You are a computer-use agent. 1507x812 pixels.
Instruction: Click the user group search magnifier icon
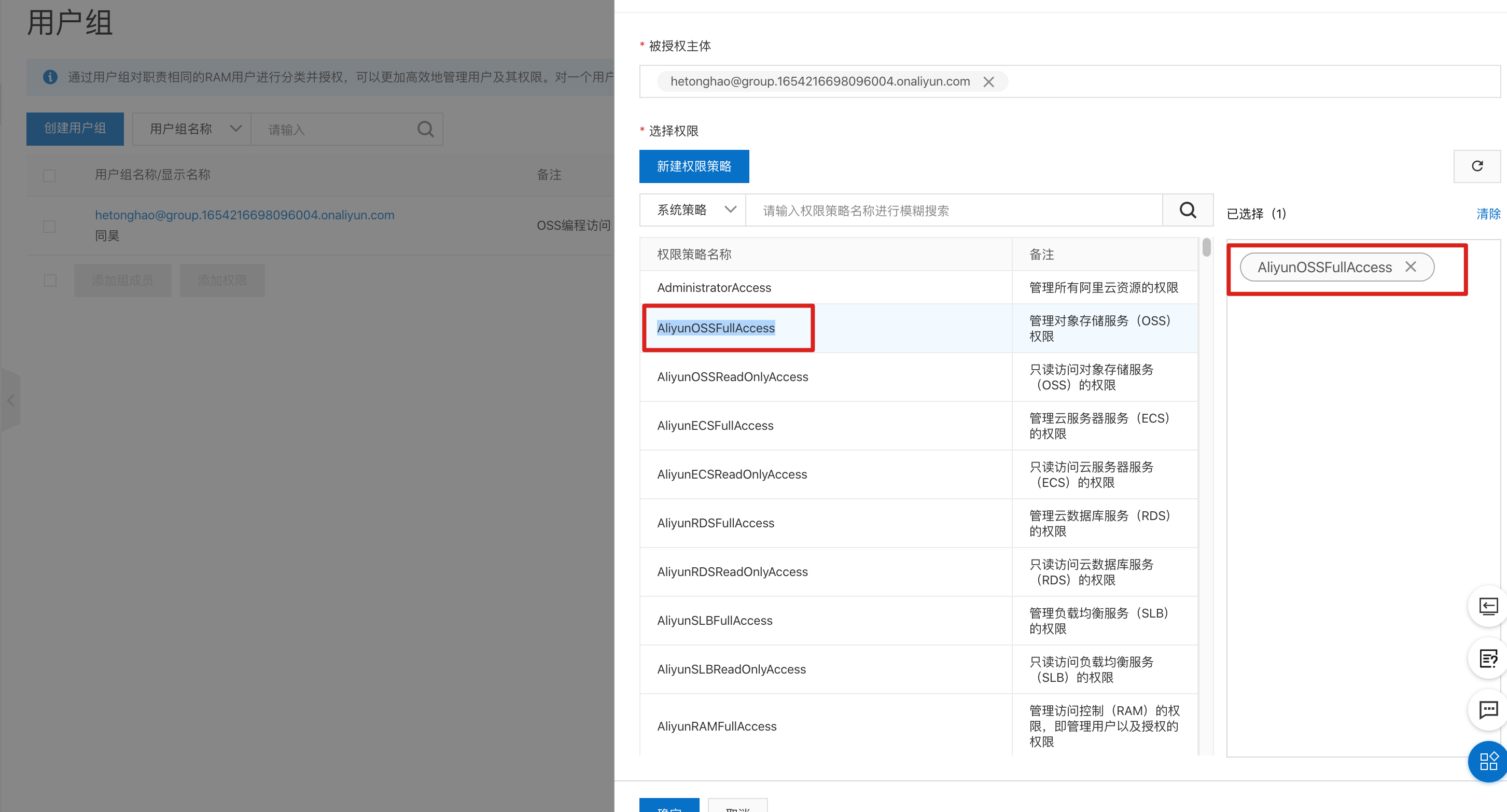click(x=425, y=129)
